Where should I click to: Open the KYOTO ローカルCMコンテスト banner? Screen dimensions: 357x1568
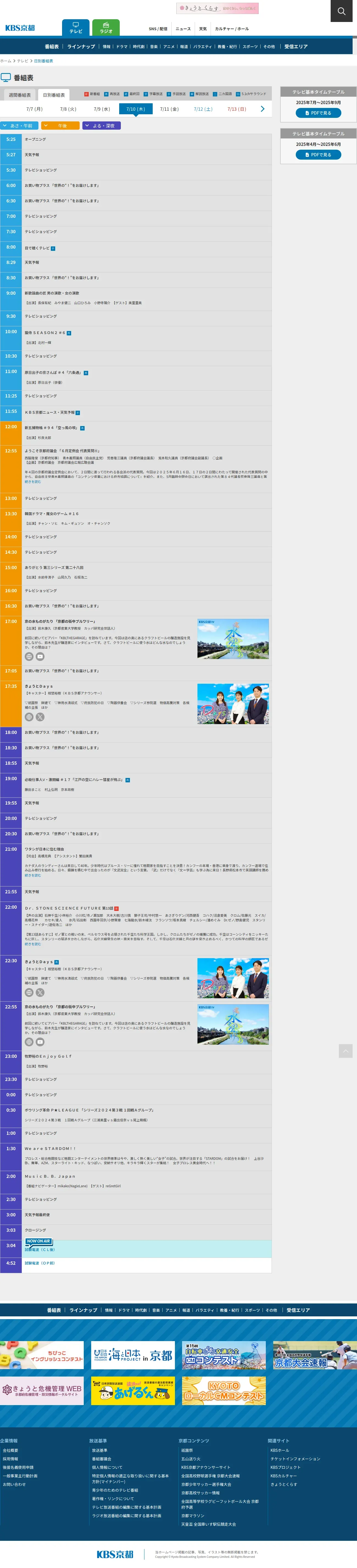click(x=224, y=1391)
